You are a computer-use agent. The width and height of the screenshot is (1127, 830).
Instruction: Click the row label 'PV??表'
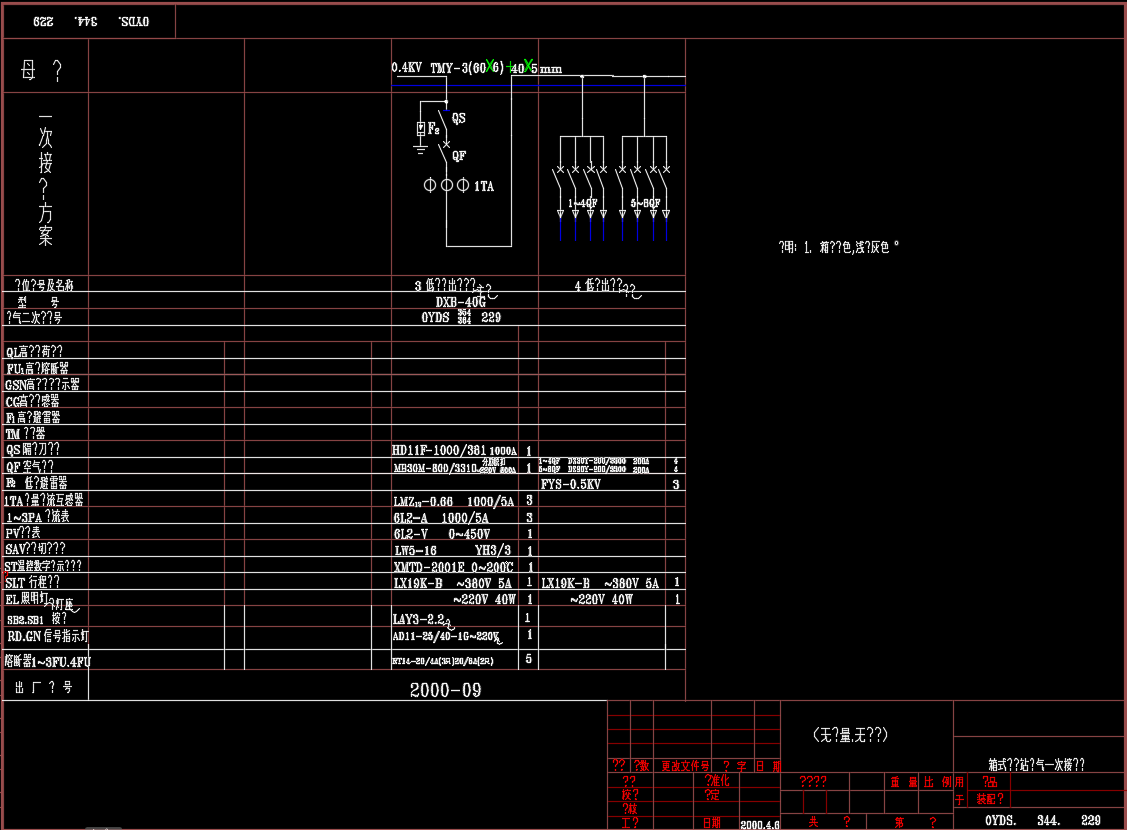tap(23, 532)
